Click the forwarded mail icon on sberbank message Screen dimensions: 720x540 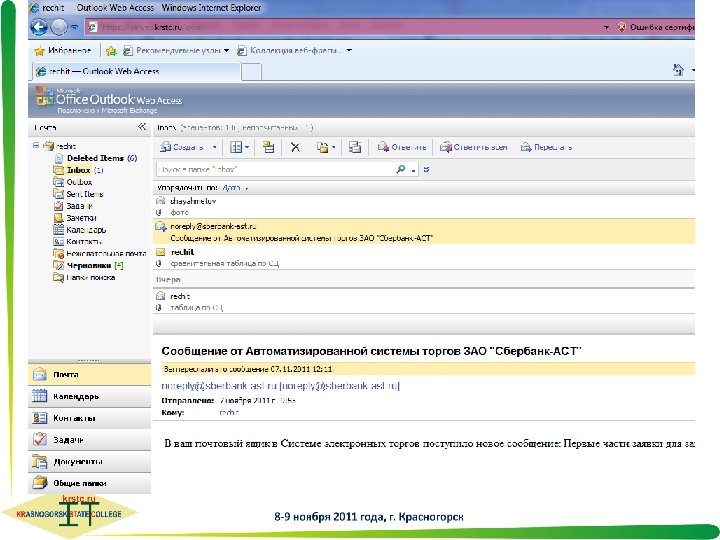pos(161,226)
